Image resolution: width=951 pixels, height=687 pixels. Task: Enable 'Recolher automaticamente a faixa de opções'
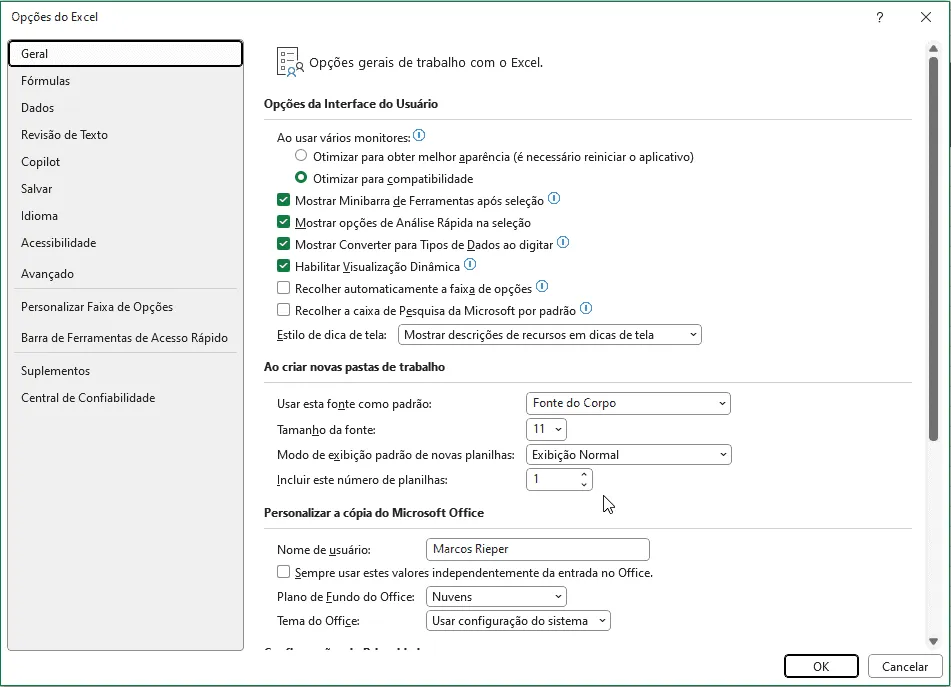click(x=283, y=287)
